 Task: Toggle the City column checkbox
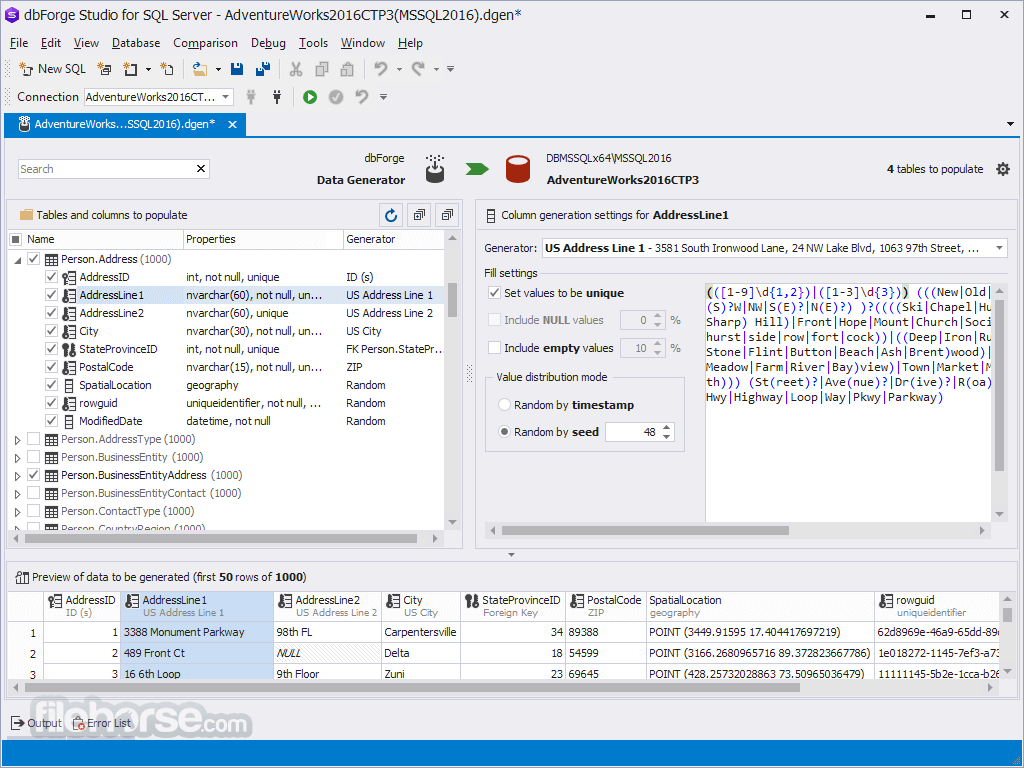coord(52,331)
